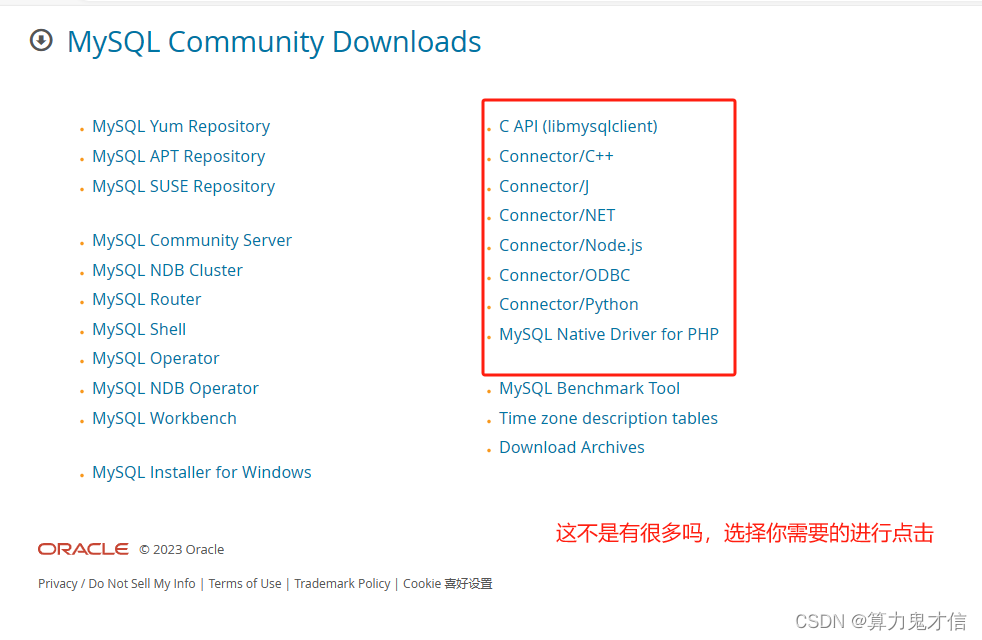Select MySQL Shell from the list
The width and height of the screenshot is (982, 640).
point(138,329)
